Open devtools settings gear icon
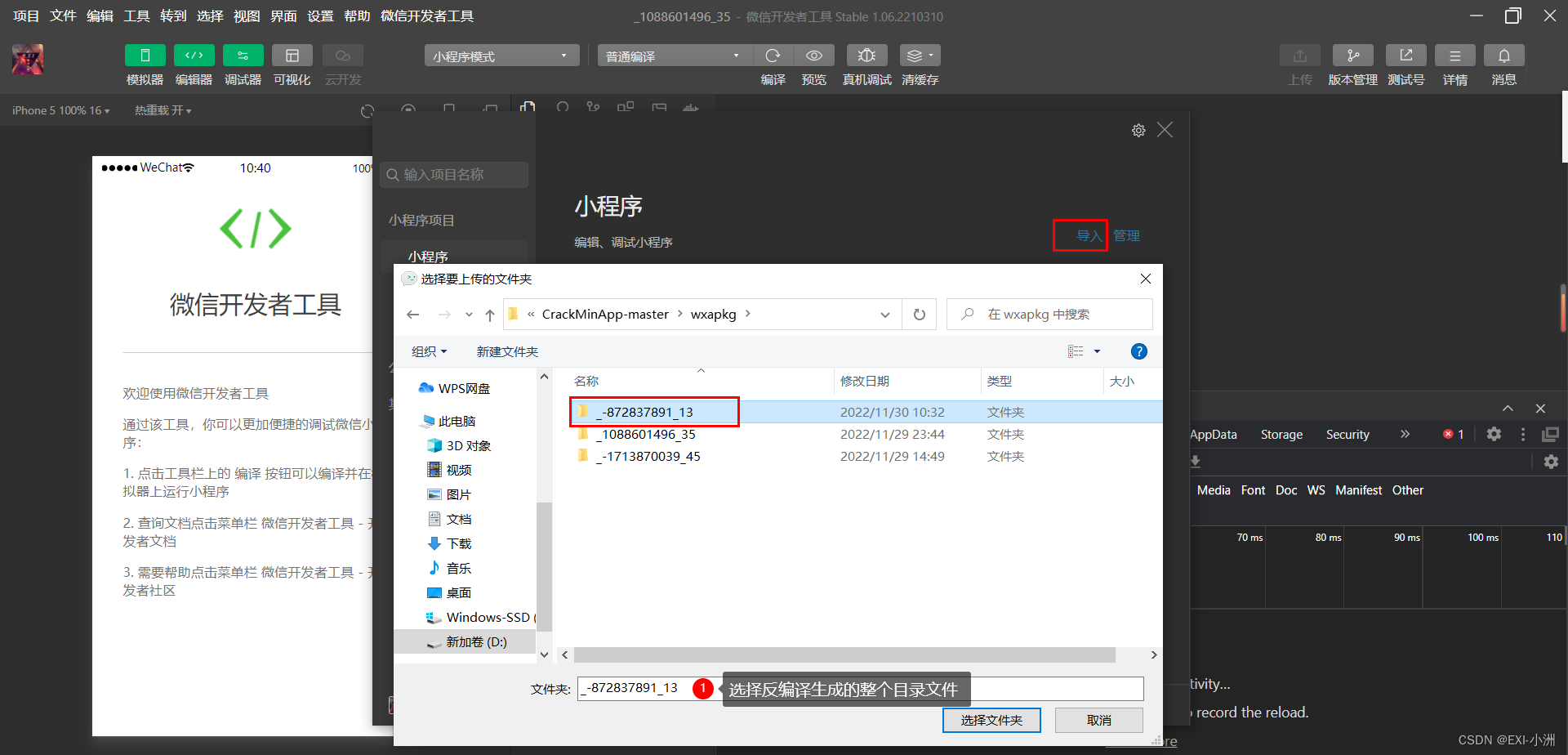This screenshot has height=755, width=1568. (1494, 434)
